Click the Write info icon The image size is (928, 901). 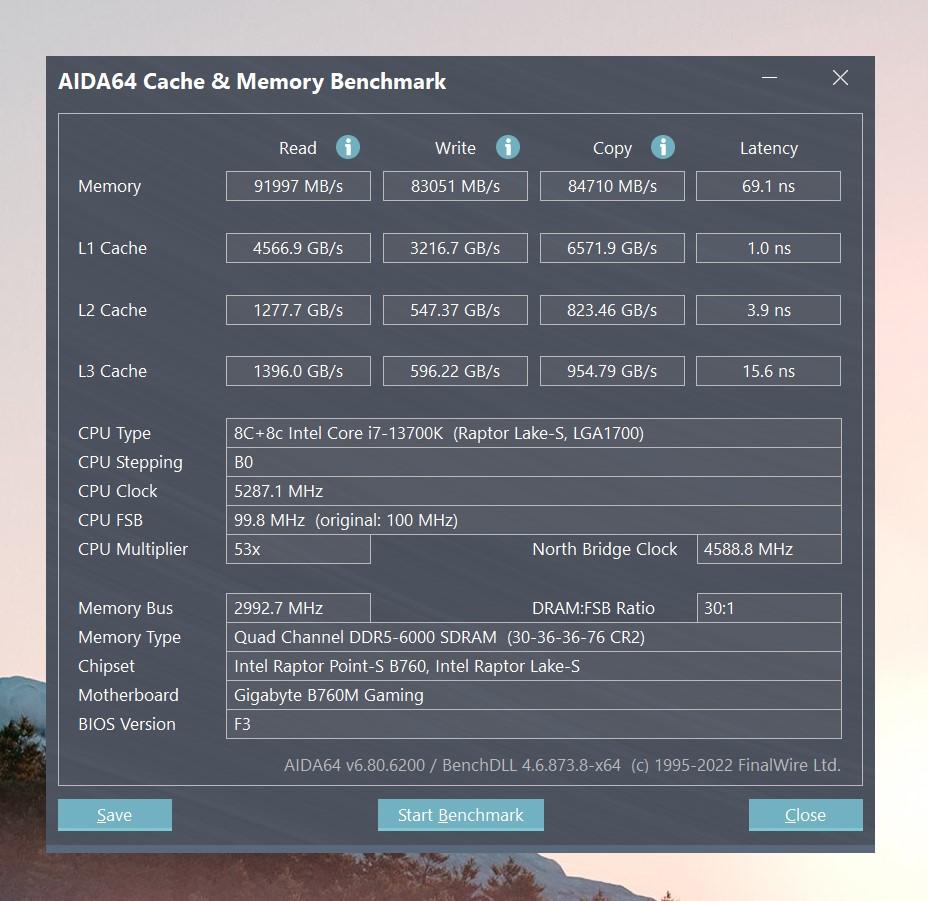508,147
